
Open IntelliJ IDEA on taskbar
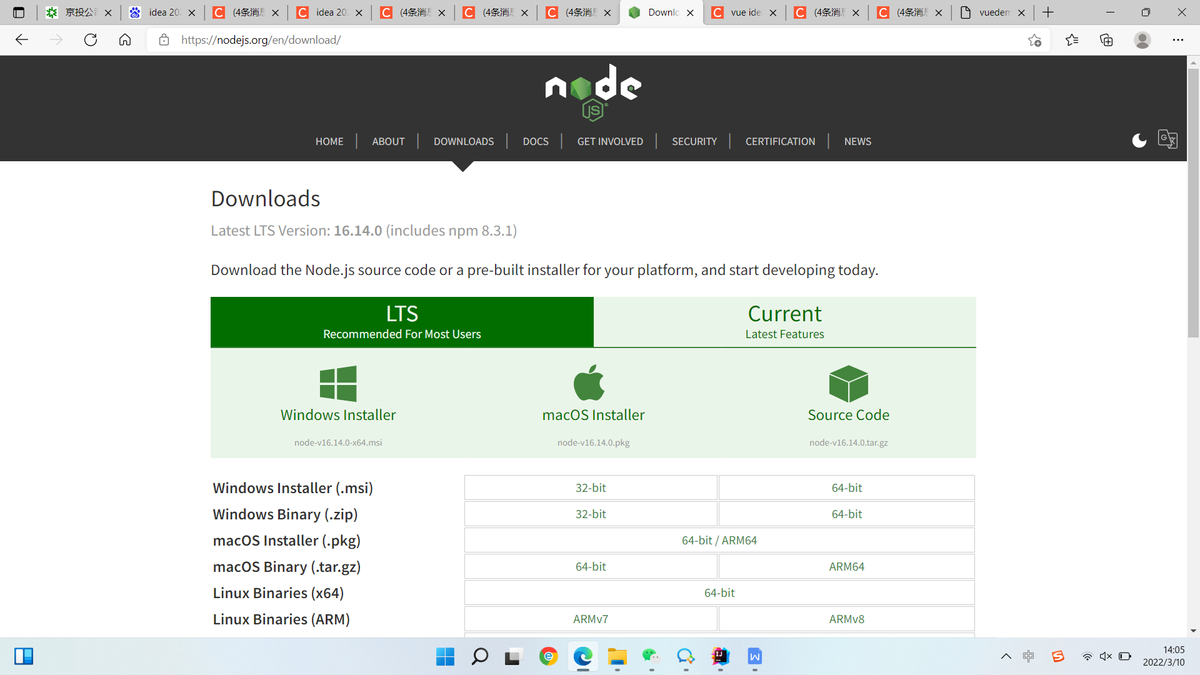[720, 656]
